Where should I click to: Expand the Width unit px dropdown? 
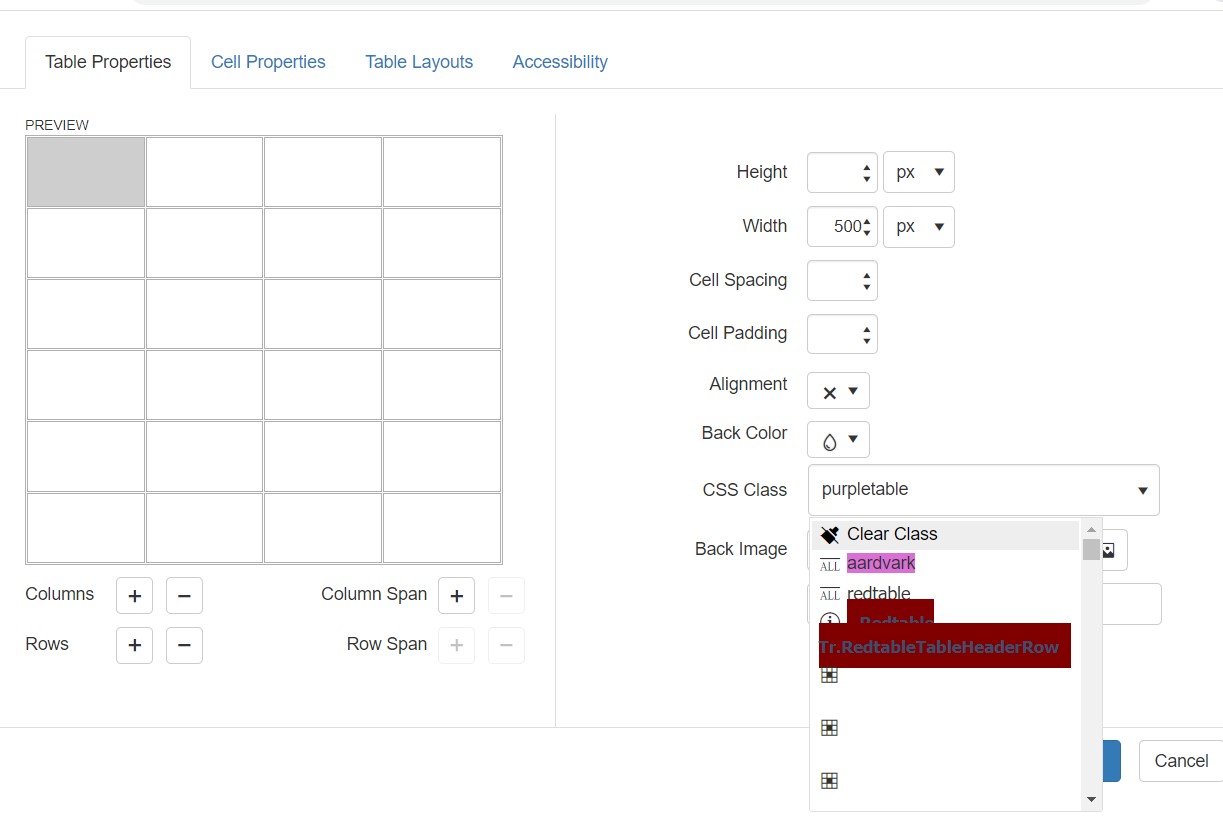(x=918, y=226)
